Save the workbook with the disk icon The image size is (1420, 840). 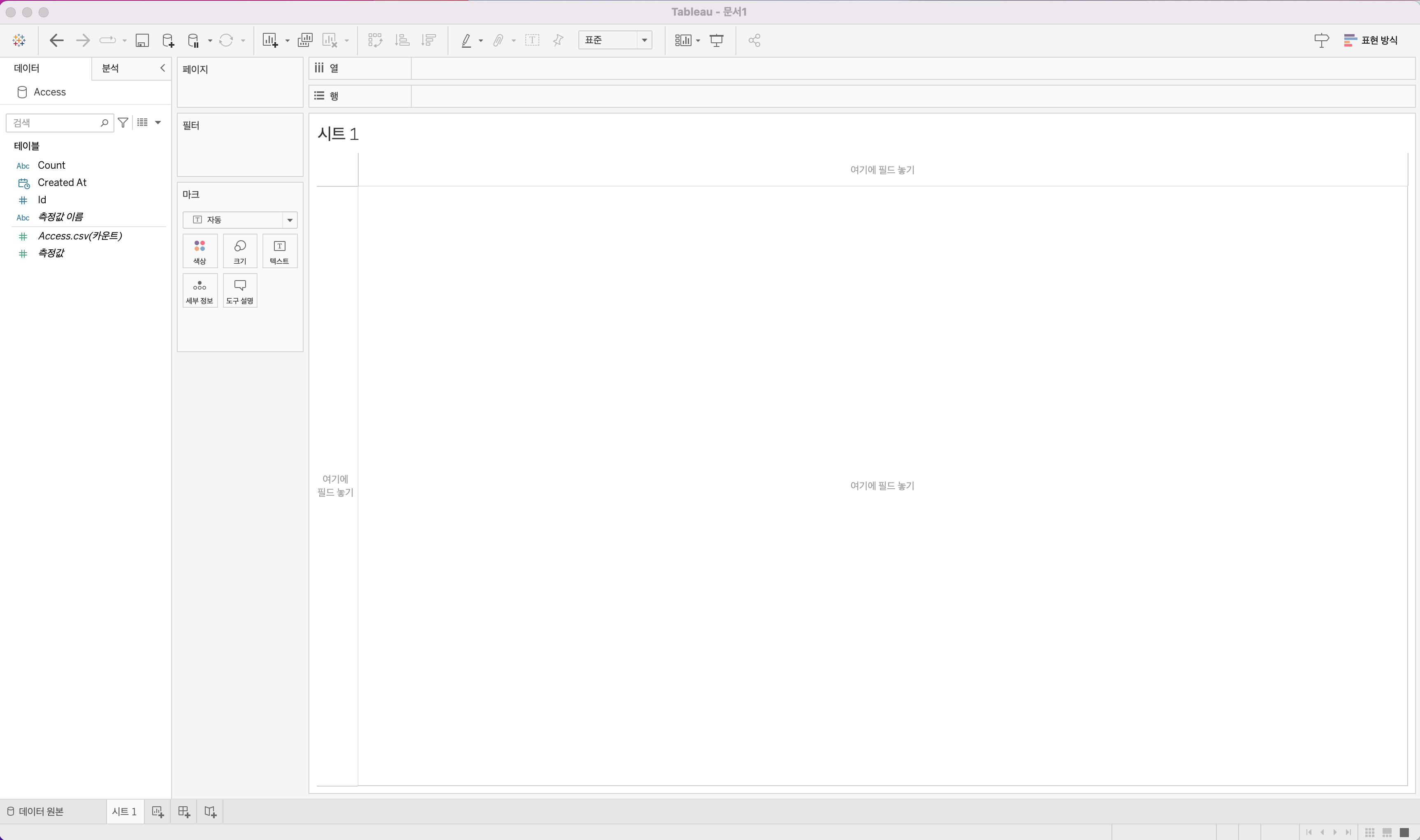click(x=142, y=40)
